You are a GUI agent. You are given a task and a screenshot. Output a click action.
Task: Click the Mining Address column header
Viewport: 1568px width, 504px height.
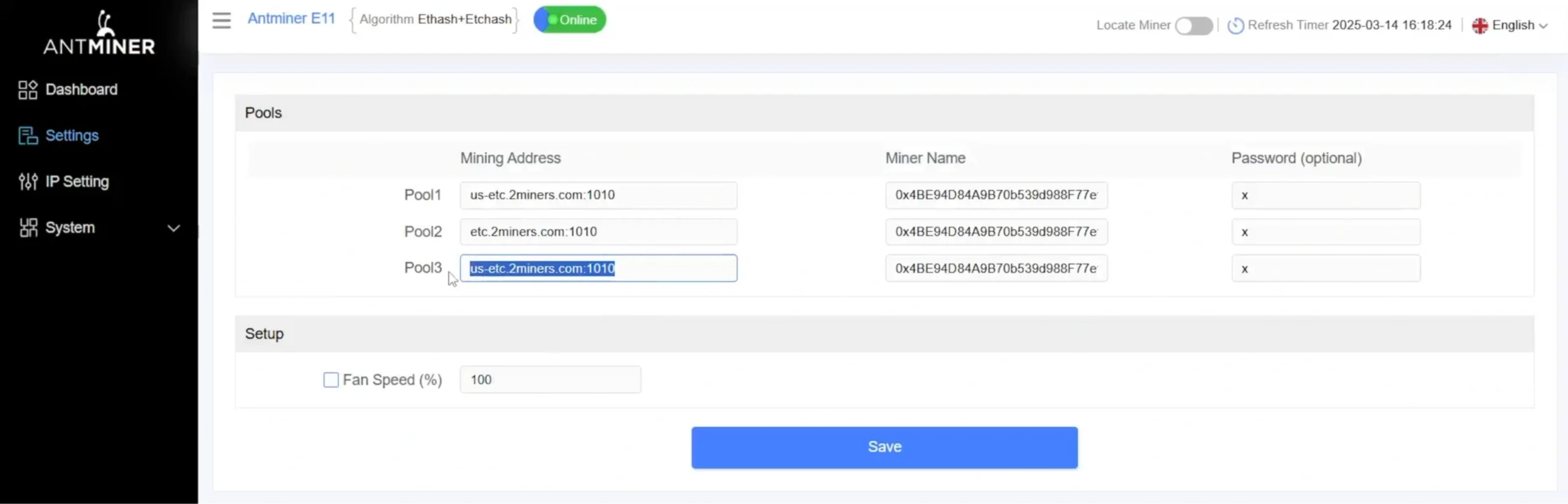[x=510, y=158]
